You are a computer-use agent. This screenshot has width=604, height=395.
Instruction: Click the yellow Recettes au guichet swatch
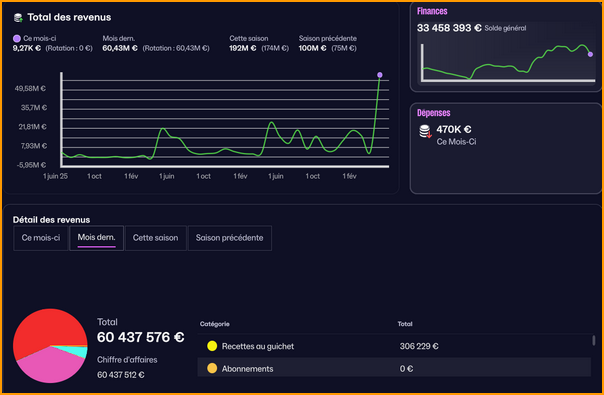coord(212,346)
